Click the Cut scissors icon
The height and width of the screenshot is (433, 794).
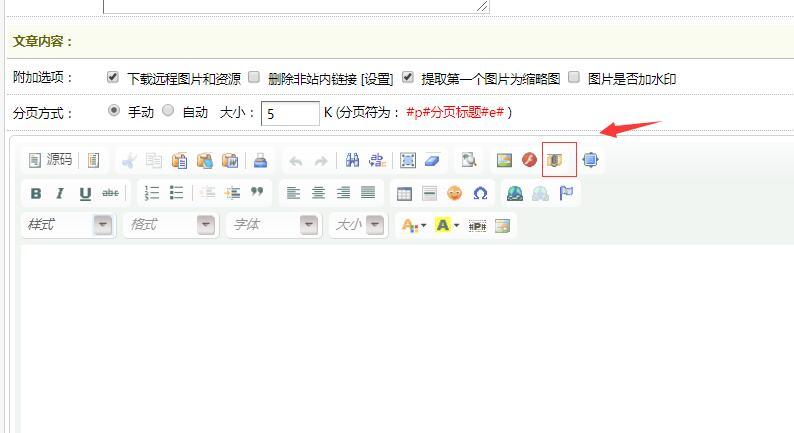click(x=130, y=161)
